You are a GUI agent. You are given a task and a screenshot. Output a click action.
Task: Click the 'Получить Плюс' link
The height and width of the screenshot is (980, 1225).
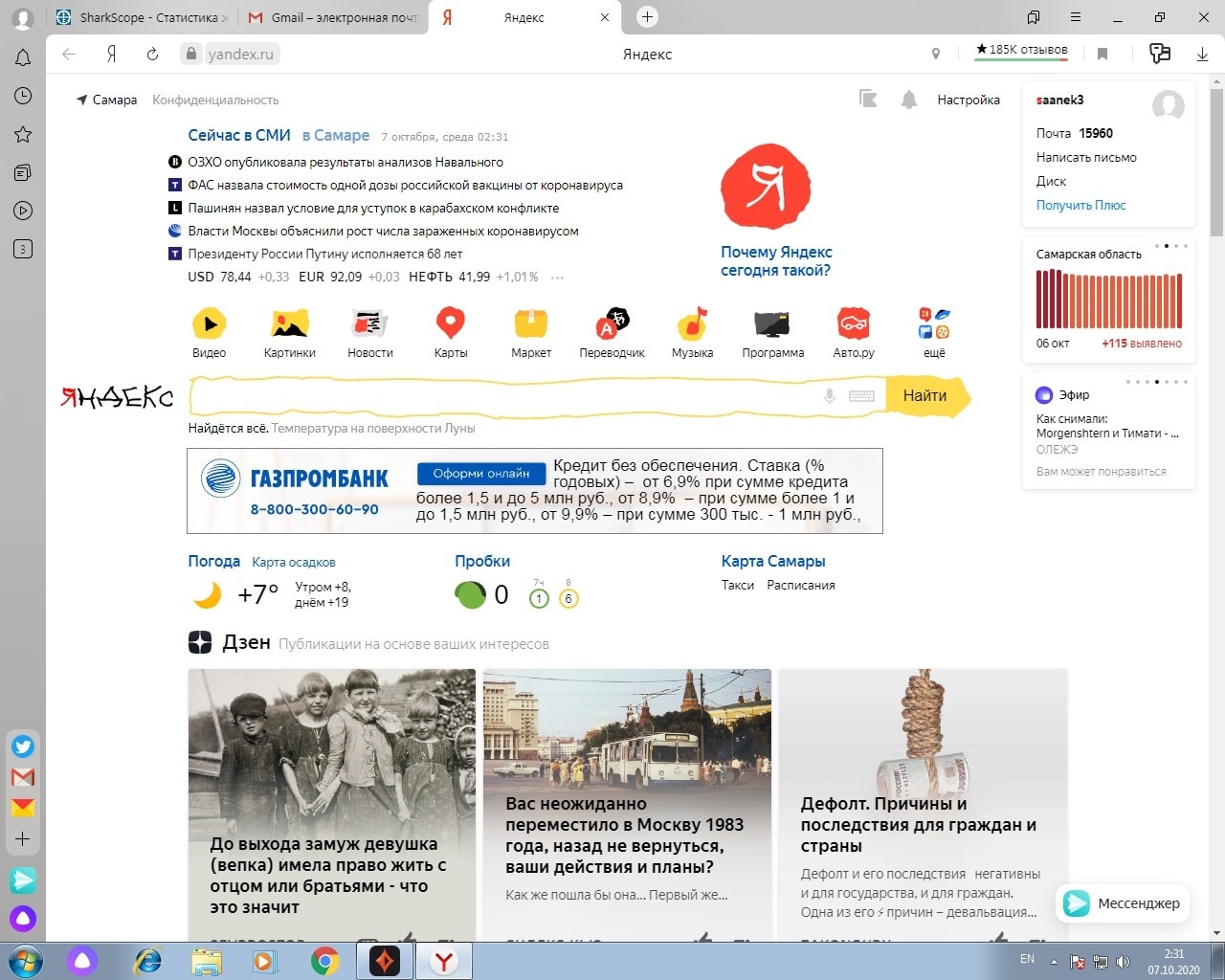pos(1080,205)
